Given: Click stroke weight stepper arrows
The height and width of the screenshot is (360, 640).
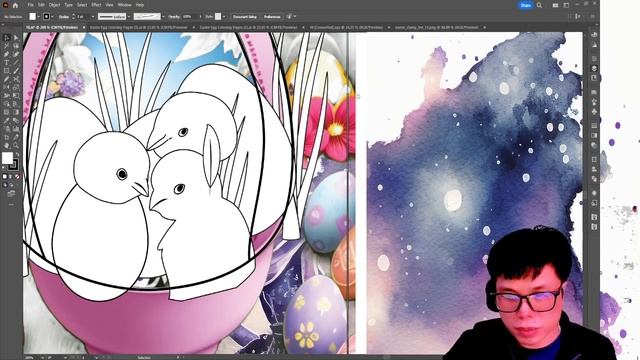Looking at the screenshot, I should [73, 17].
